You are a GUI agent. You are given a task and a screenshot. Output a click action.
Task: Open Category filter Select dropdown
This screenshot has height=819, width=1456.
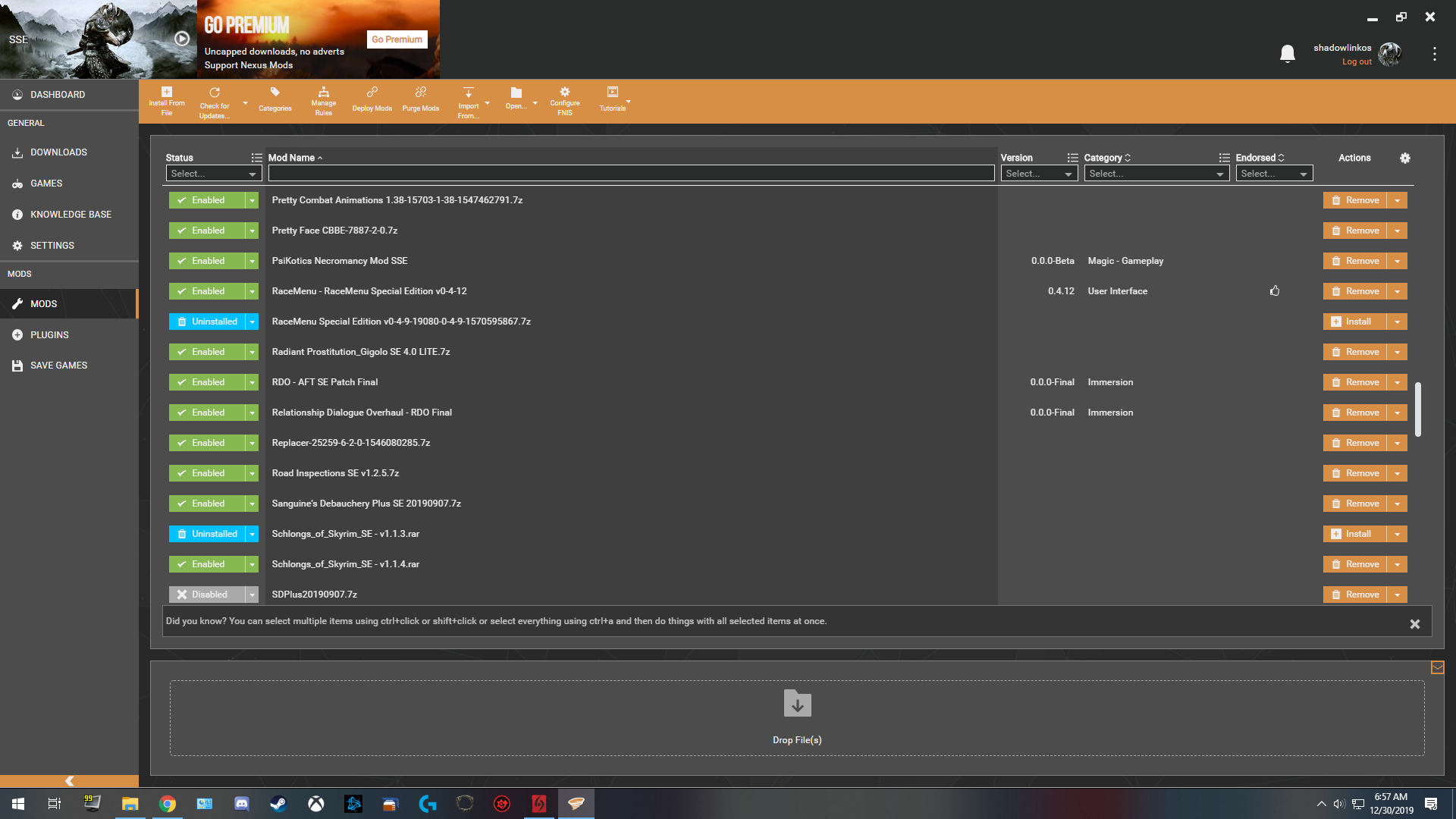tap(1156, 174)
